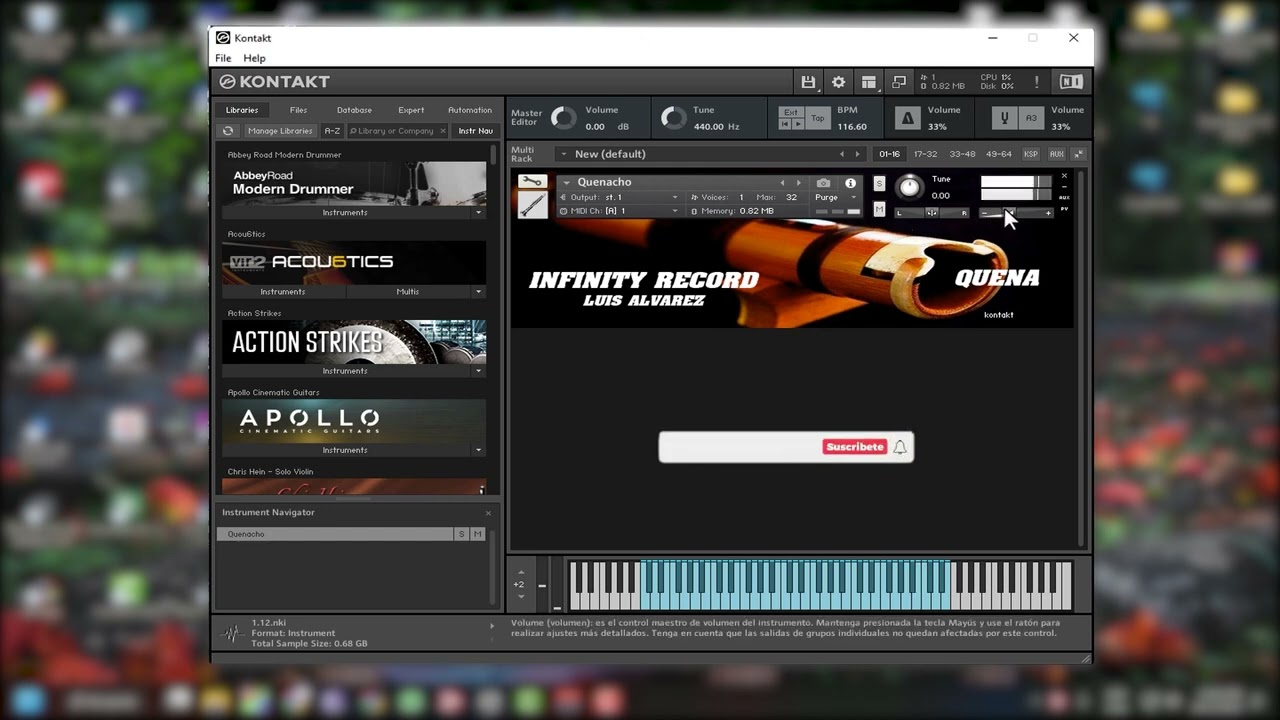
Task: Adjust the Master Volume knob
Action: point(564,119)
